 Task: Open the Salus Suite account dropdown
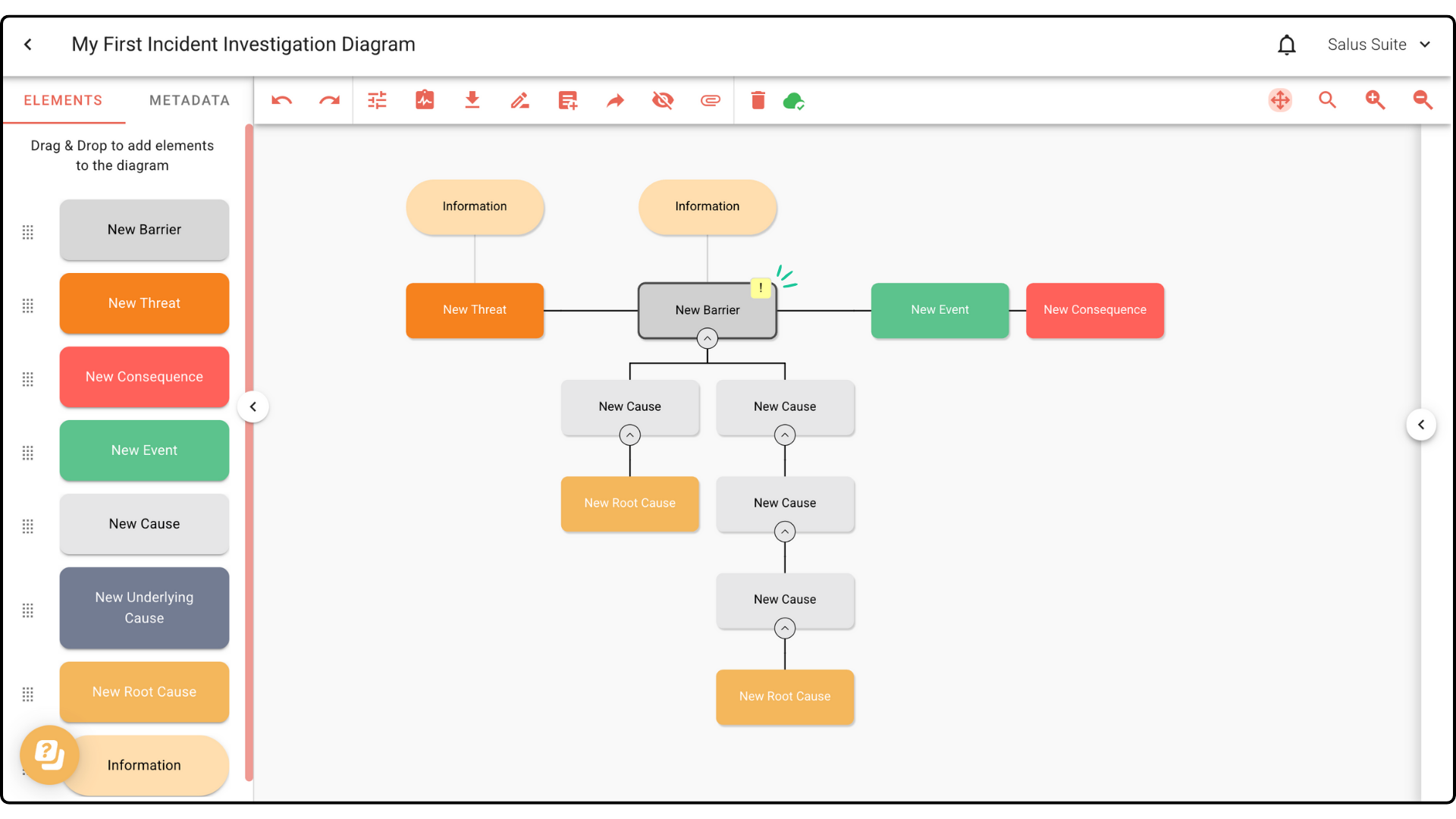[x=1378, y=45]
